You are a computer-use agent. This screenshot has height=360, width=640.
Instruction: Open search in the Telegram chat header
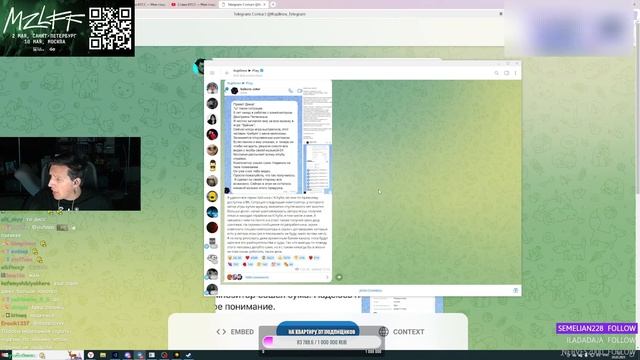coord(496,73)
